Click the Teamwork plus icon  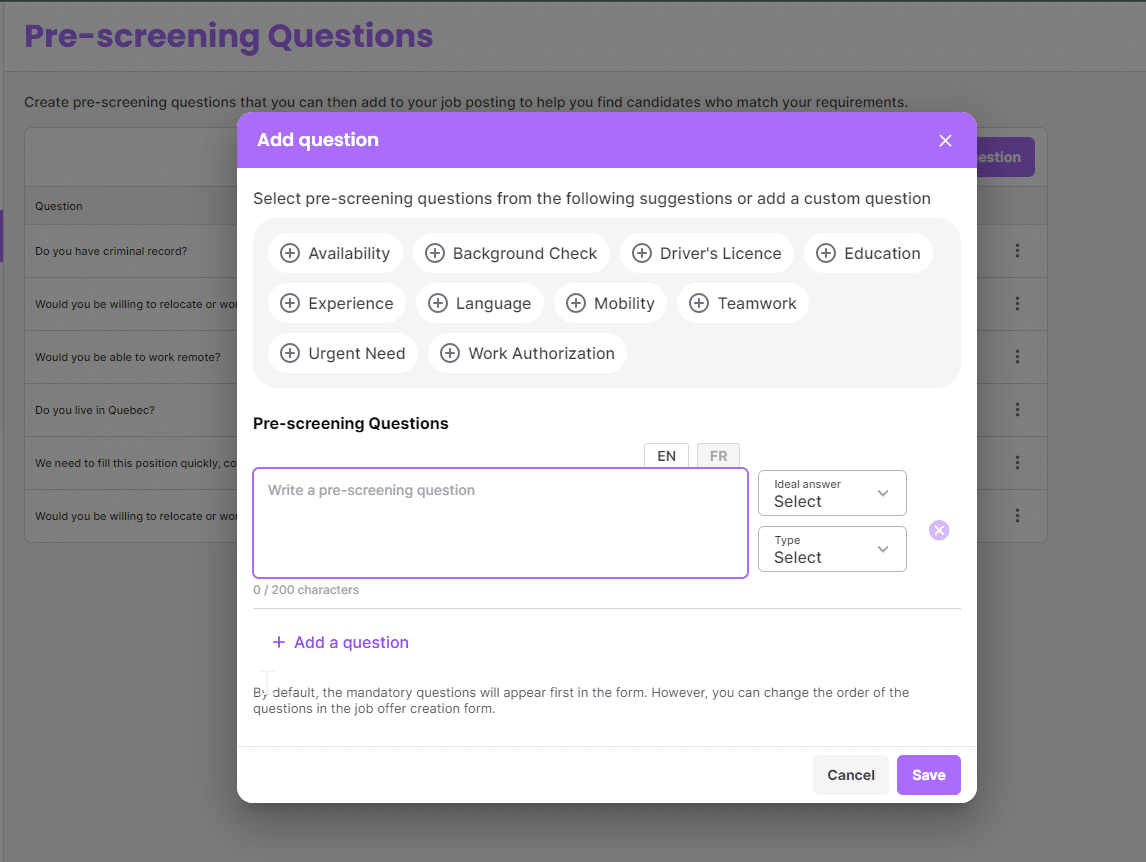click(x=699, y=304)
